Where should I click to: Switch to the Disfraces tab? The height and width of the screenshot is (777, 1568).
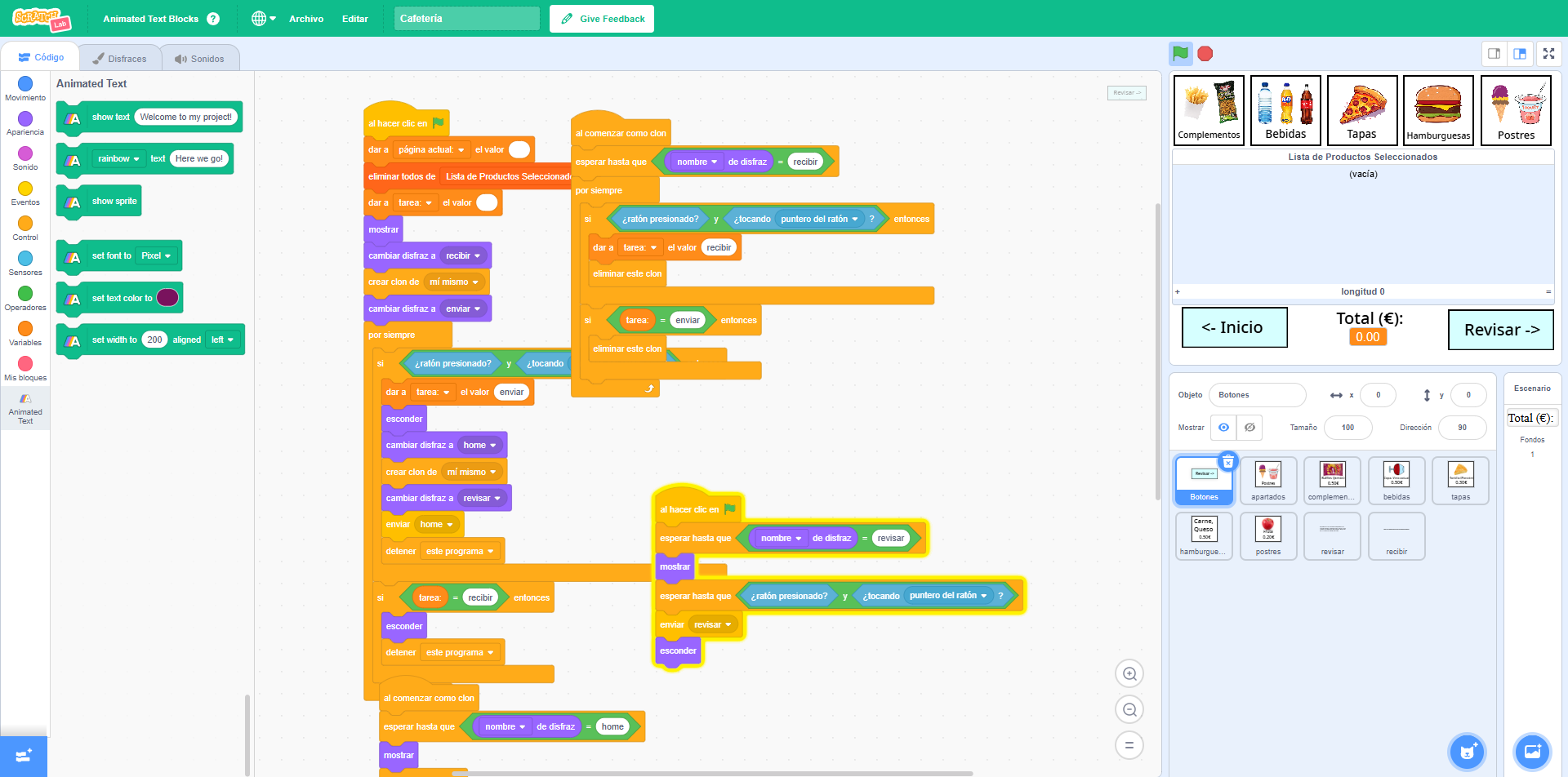(x=120, y=59)
